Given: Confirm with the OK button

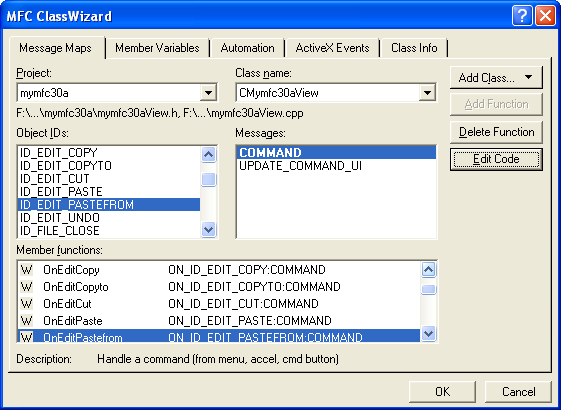Looking at the screenshot, I should pos(442,392).
